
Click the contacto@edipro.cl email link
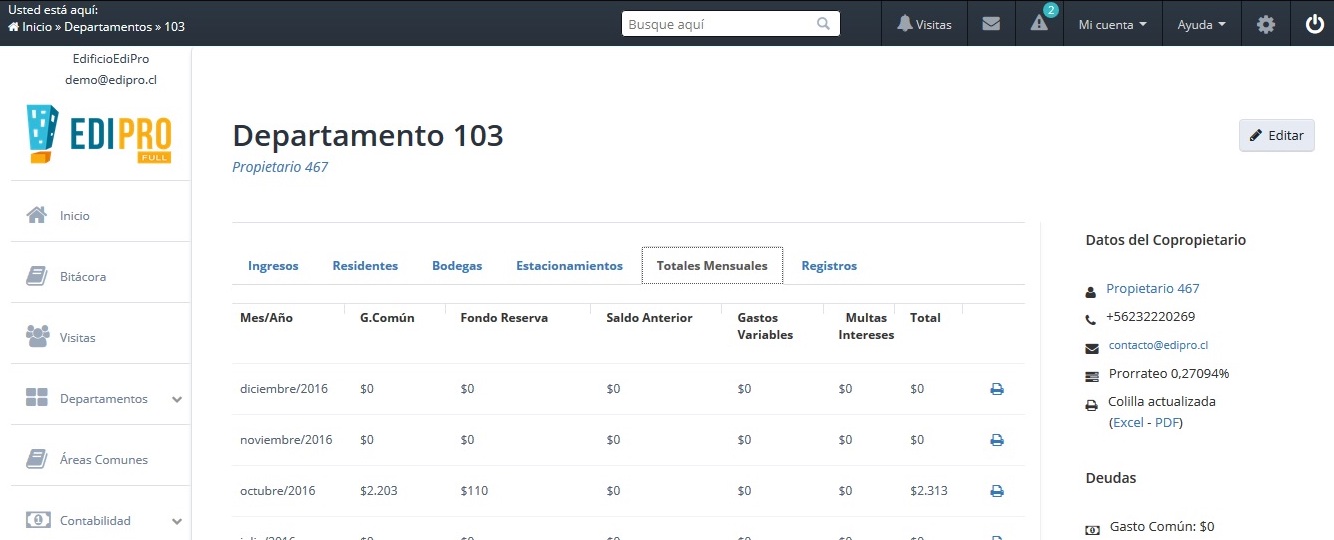(x=1158, y=345)
